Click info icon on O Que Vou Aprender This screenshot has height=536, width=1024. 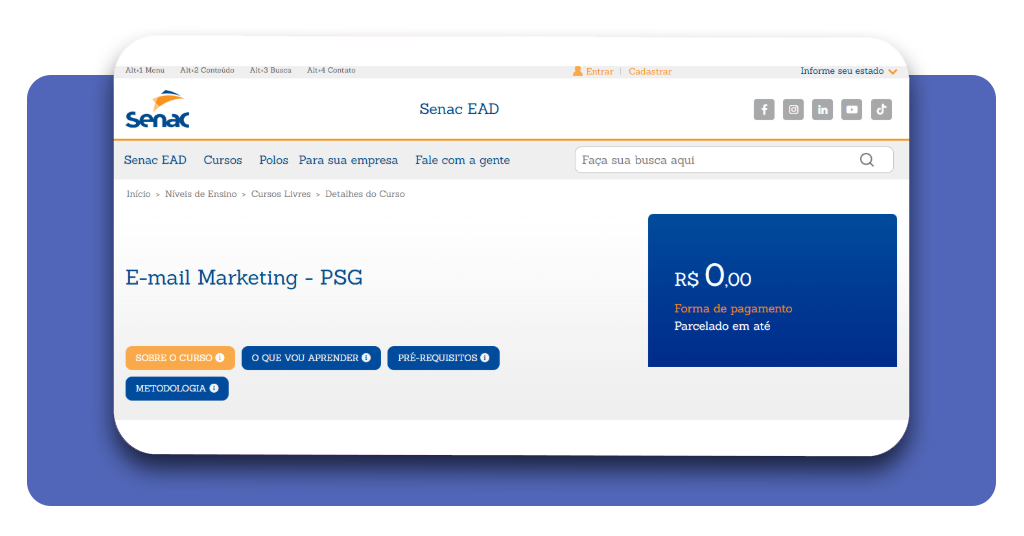point(366,358)
